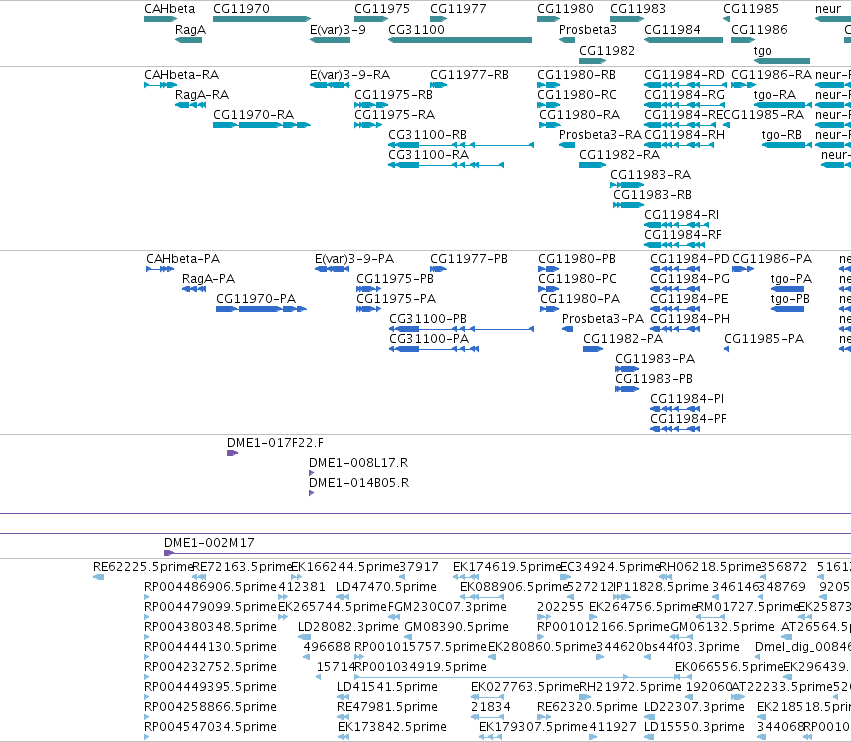Open the EK173842.5prime EST label
Image resolution: width=851 pixels, height=742 pixels.
click(x=392, y=726)
